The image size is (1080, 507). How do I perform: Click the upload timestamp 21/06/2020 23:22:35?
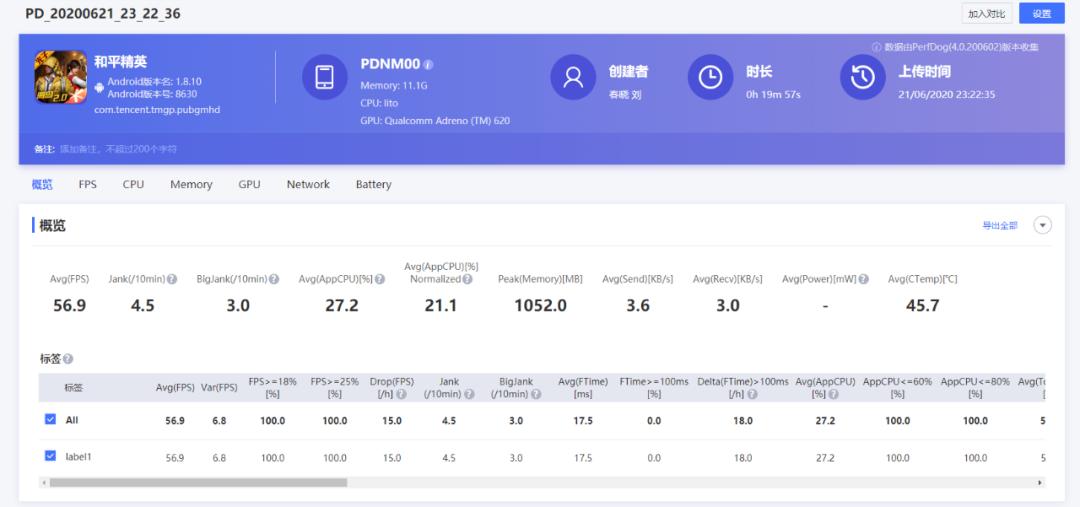click(947, 94)
